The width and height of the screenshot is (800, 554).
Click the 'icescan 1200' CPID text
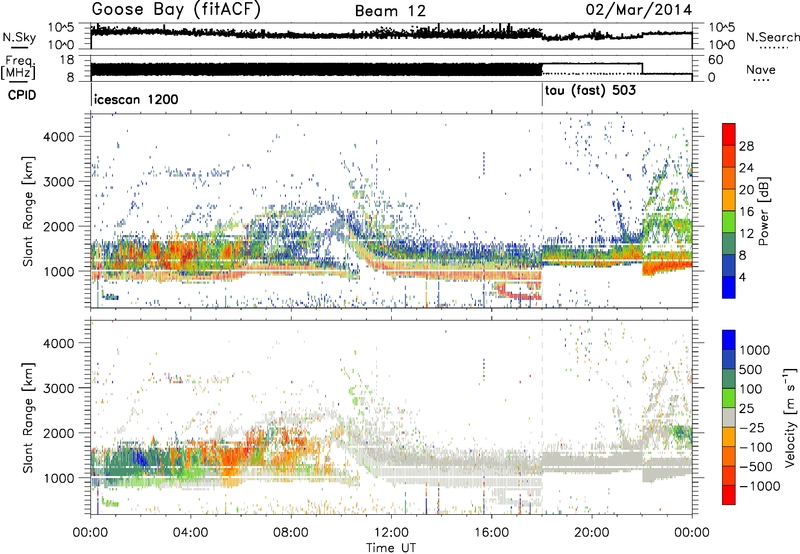tap(136, 99)
